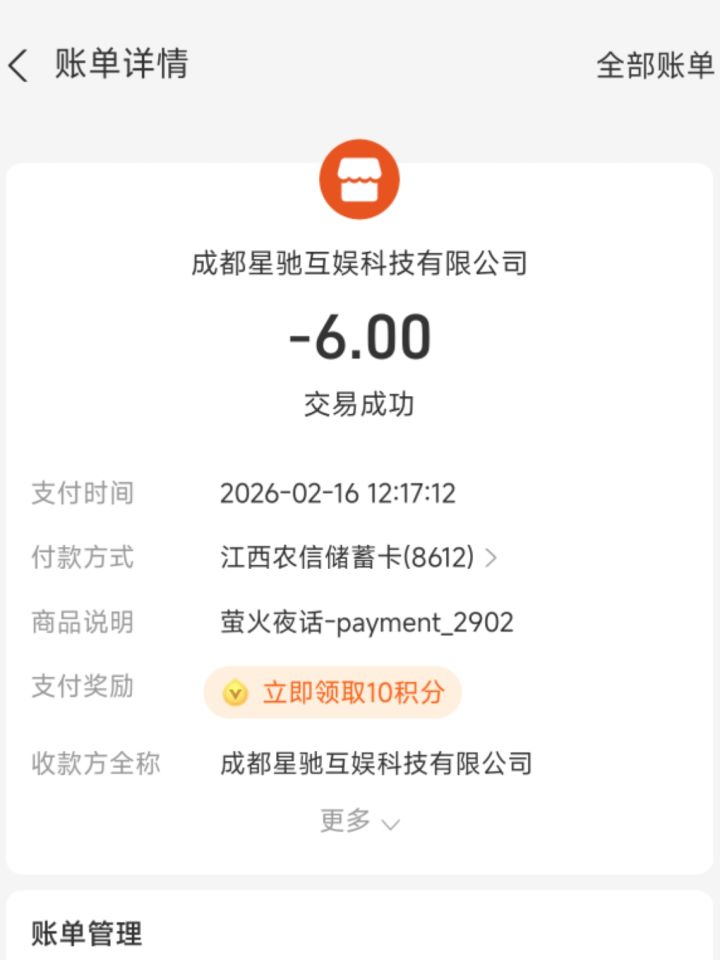Select product description 萤火夜话-payment_2902
Viewport: 720px width, 960px height.
(x=367, y=623)
